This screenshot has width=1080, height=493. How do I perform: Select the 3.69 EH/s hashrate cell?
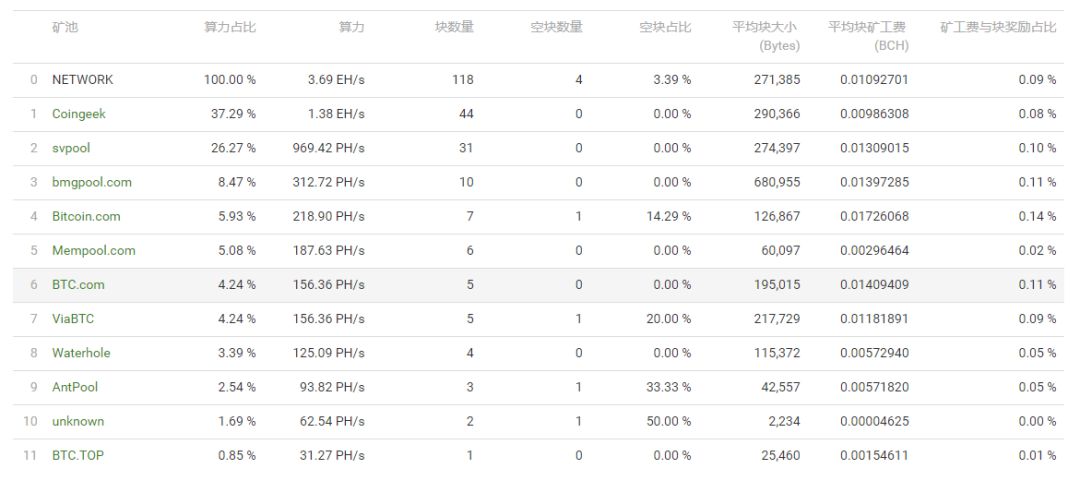[x=336, y=80]
